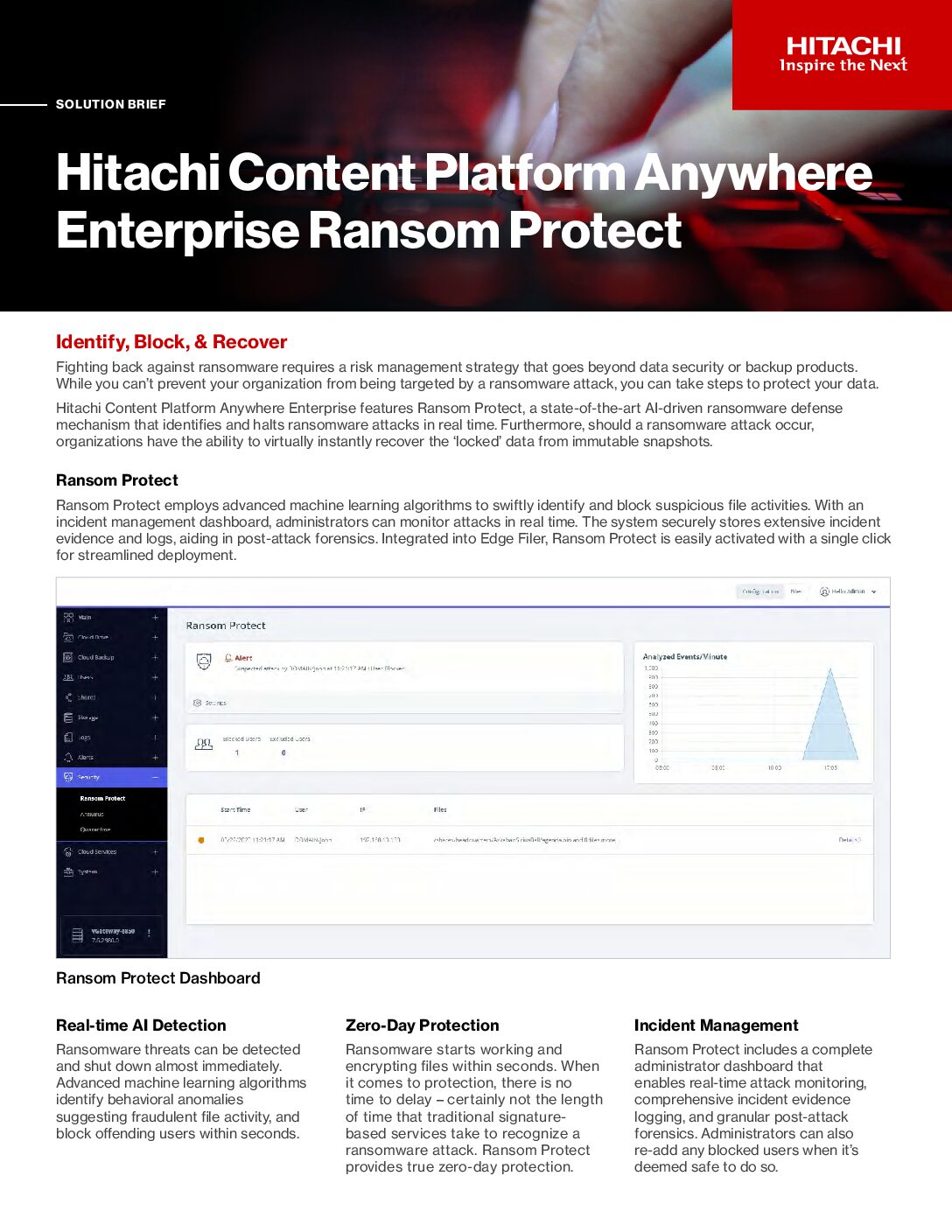
Task: Collapse the Security sidebar section
Action: [155, 777]
